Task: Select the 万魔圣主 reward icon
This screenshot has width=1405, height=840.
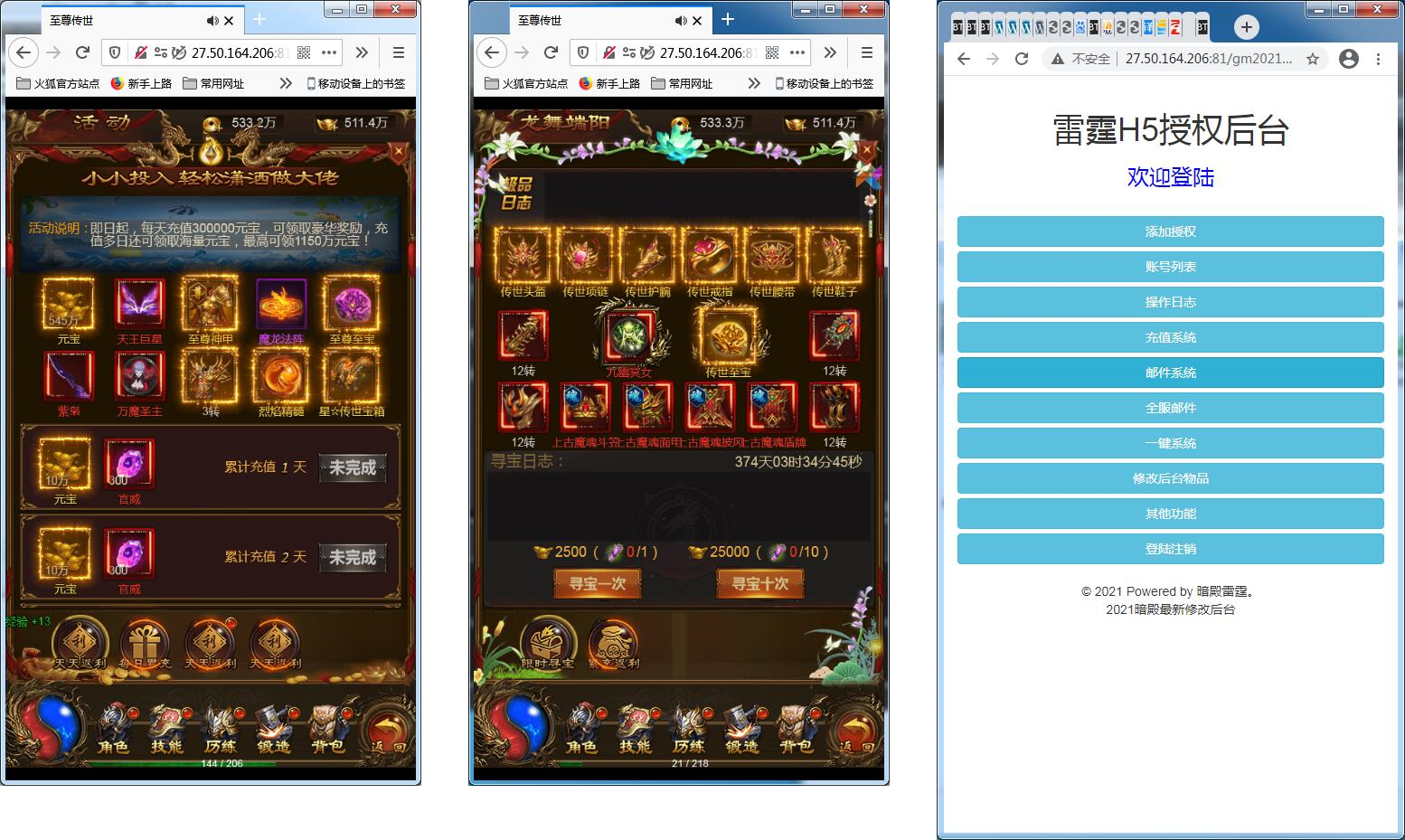Action: (x=139, y=376)
